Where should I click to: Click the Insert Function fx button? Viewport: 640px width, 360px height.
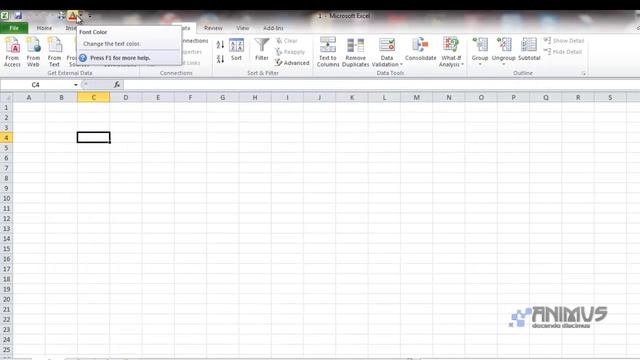[x=117, y=85]
